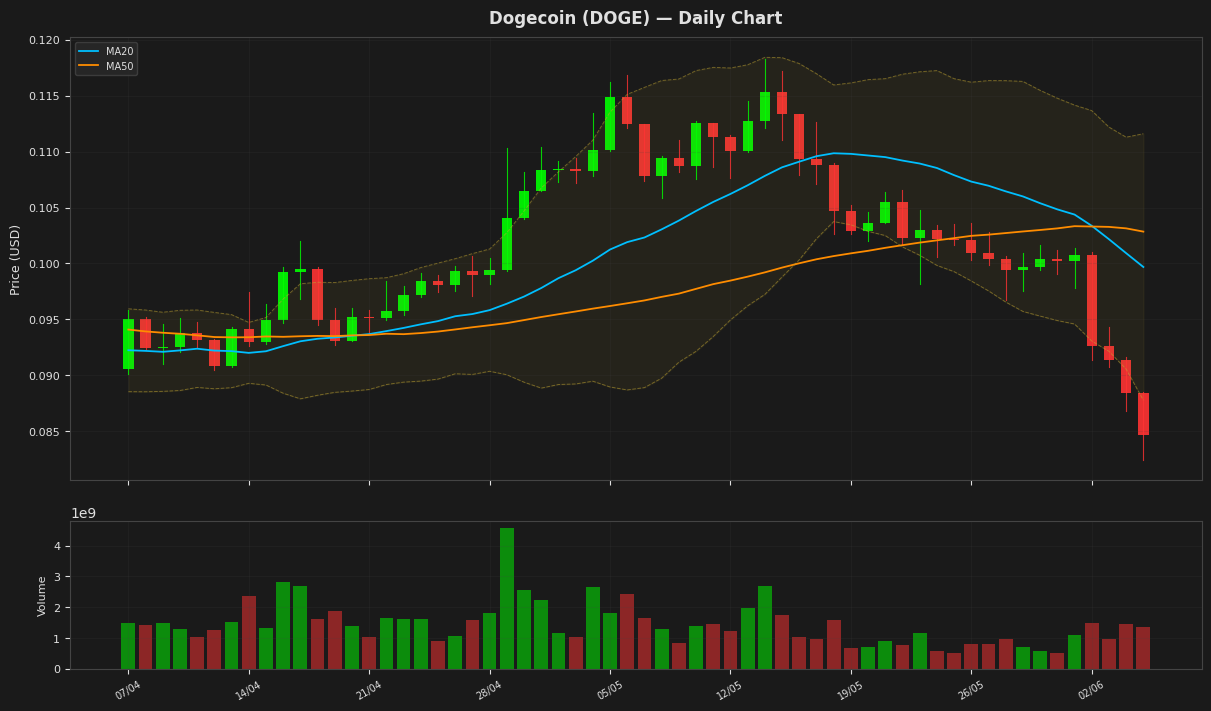The image size is (1211, 711).
Task: Click the volume axis tick label 3
Action: click(57, 577)
